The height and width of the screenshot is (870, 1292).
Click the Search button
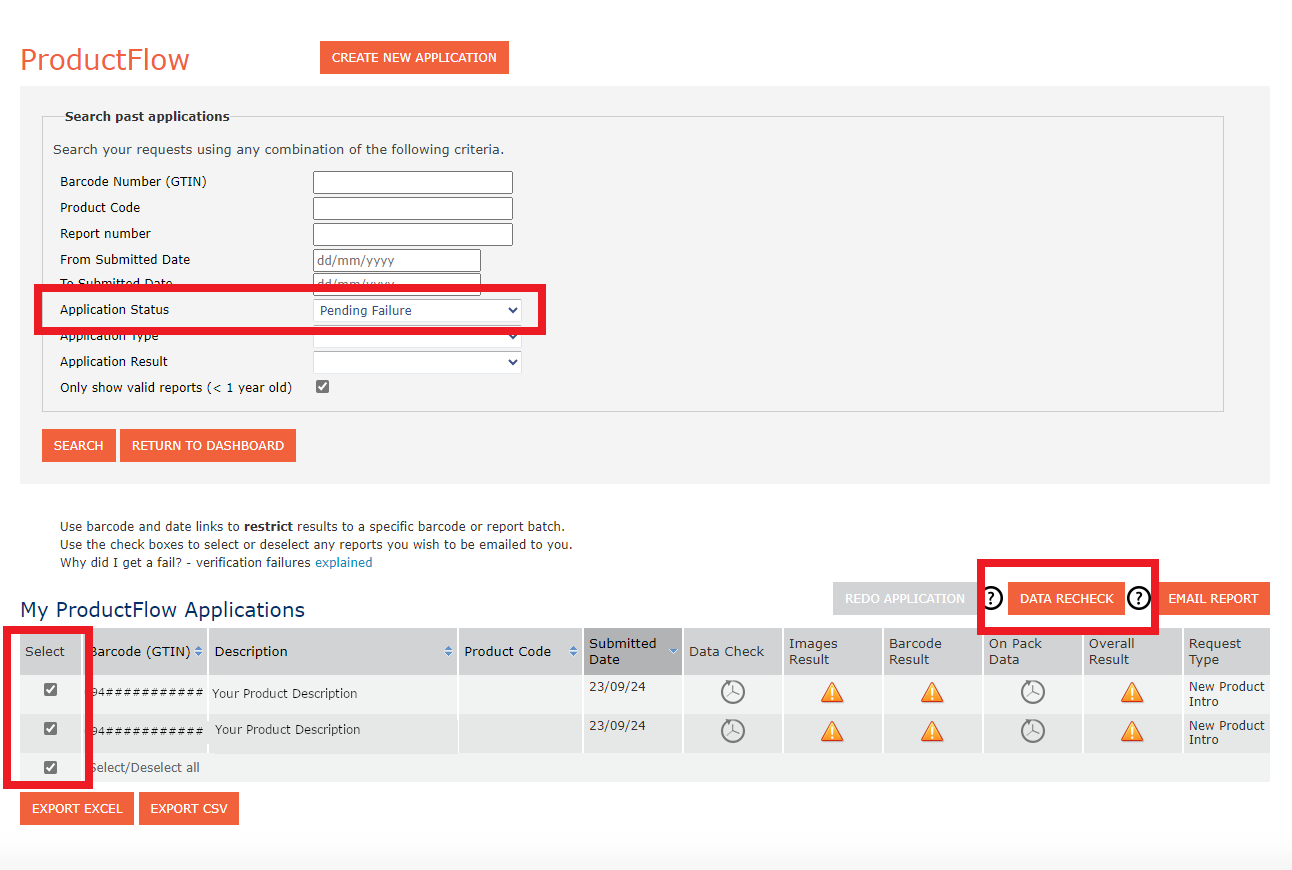[79, 446]
